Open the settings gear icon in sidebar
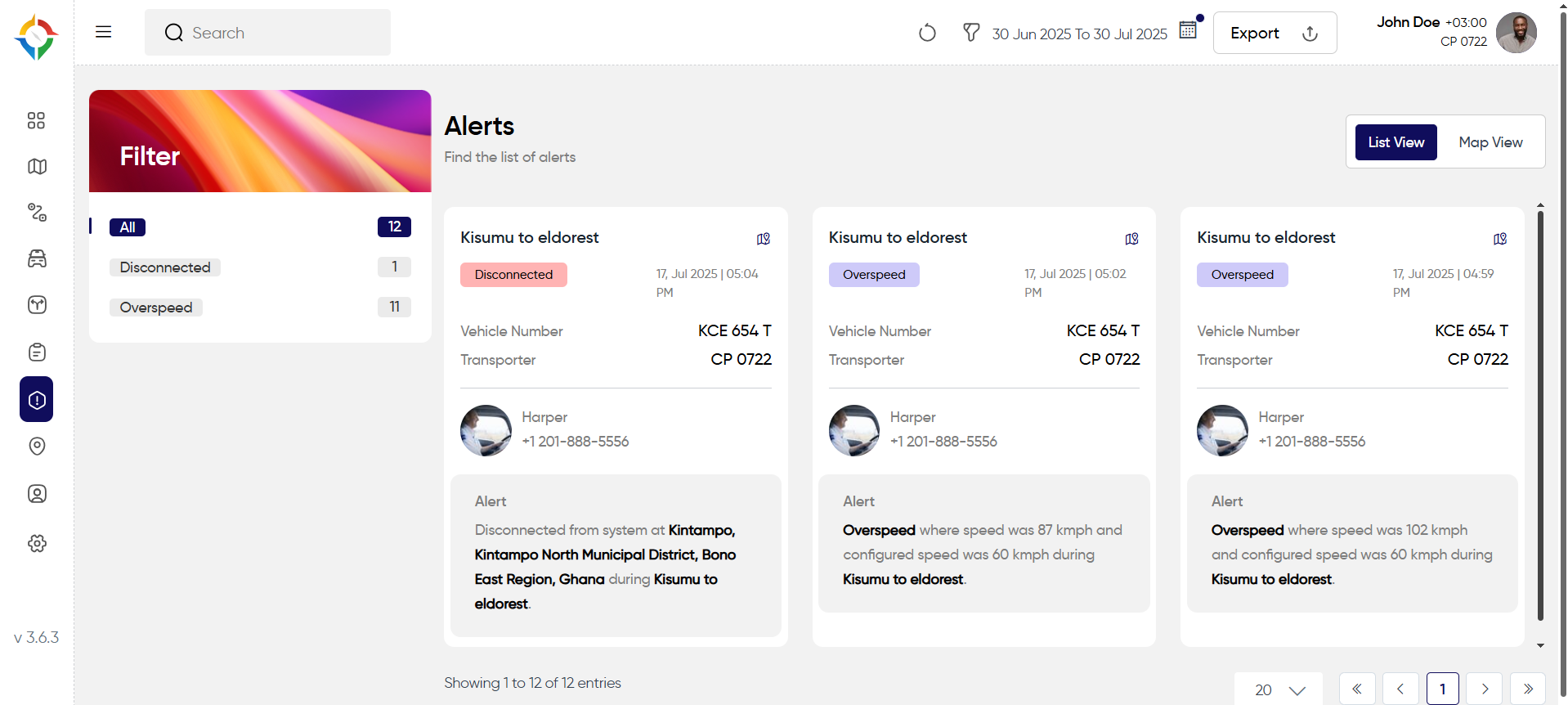This screenshot has height=705, width=1568. tap(37, 543)
